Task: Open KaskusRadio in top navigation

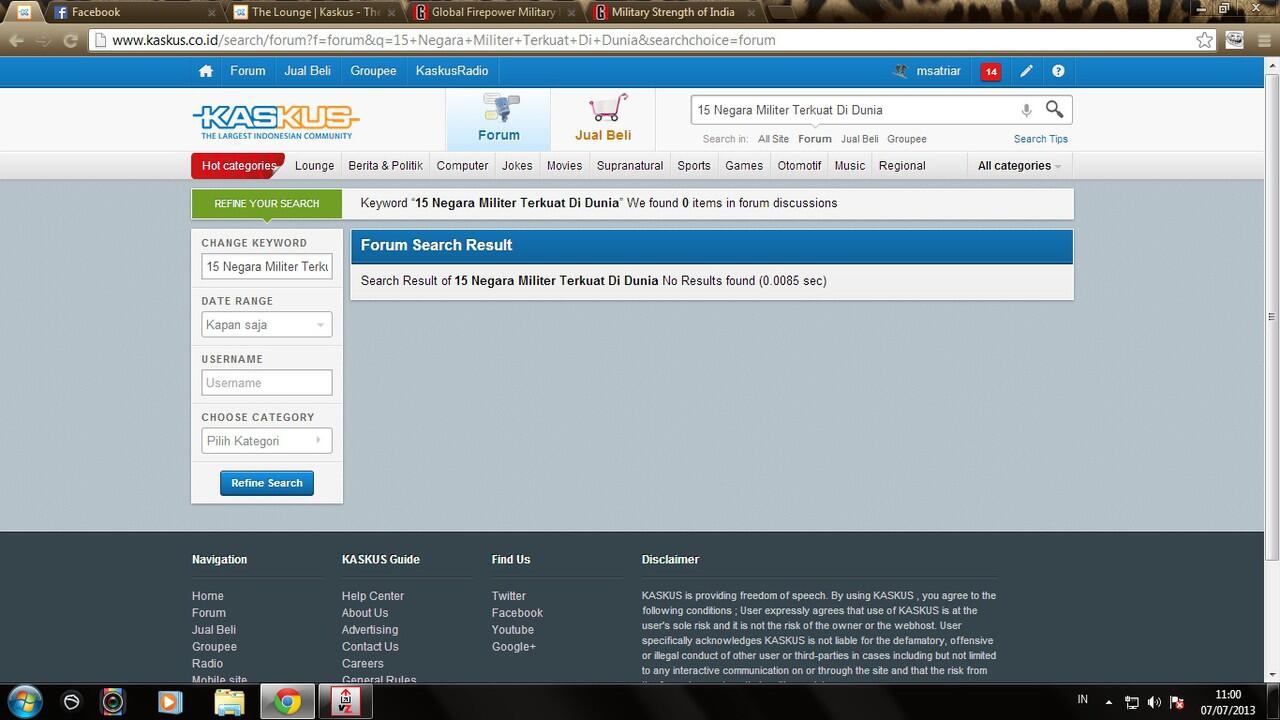Action: [452, 71]
